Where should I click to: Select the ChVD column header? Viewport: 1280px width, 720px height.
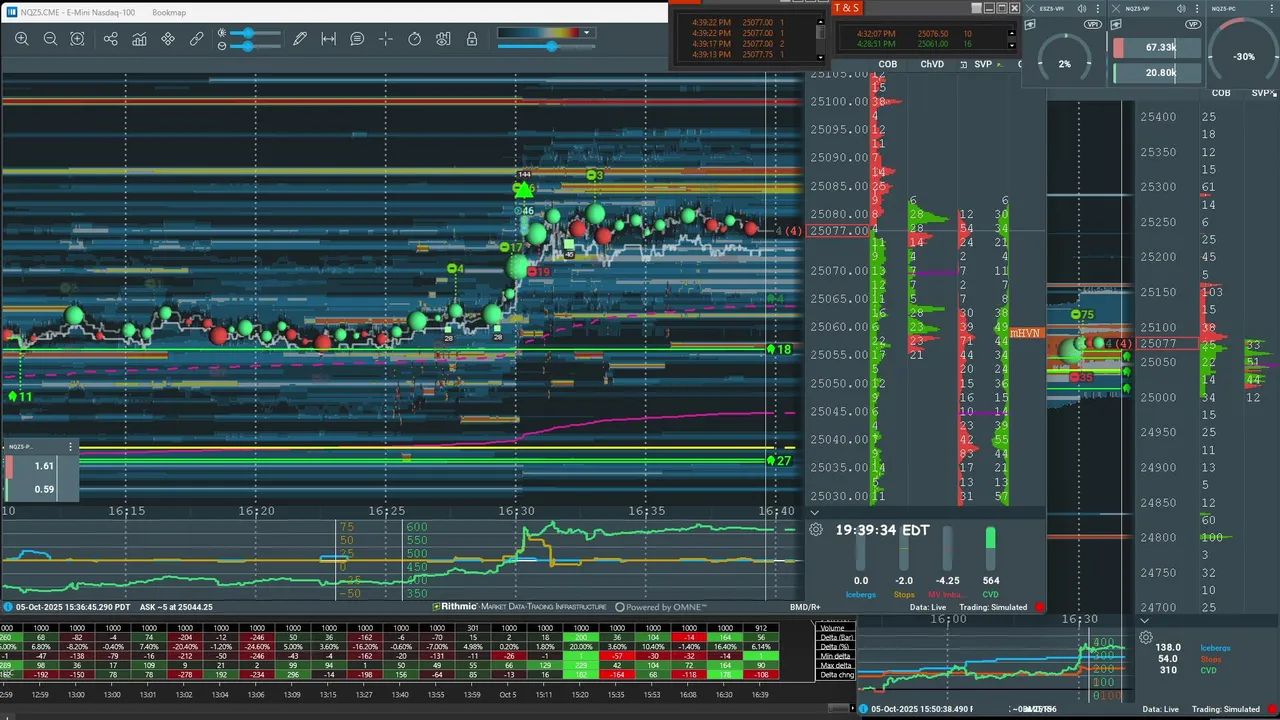[932, 64]
